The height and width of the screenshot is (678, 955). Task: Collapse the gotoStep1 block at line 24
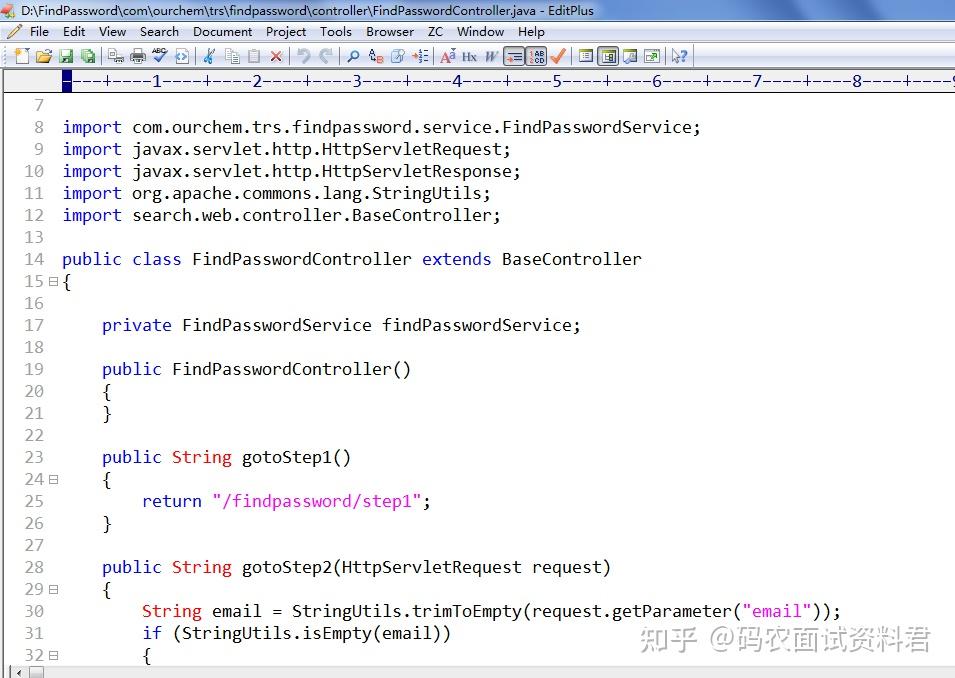[x=54, y=479]
